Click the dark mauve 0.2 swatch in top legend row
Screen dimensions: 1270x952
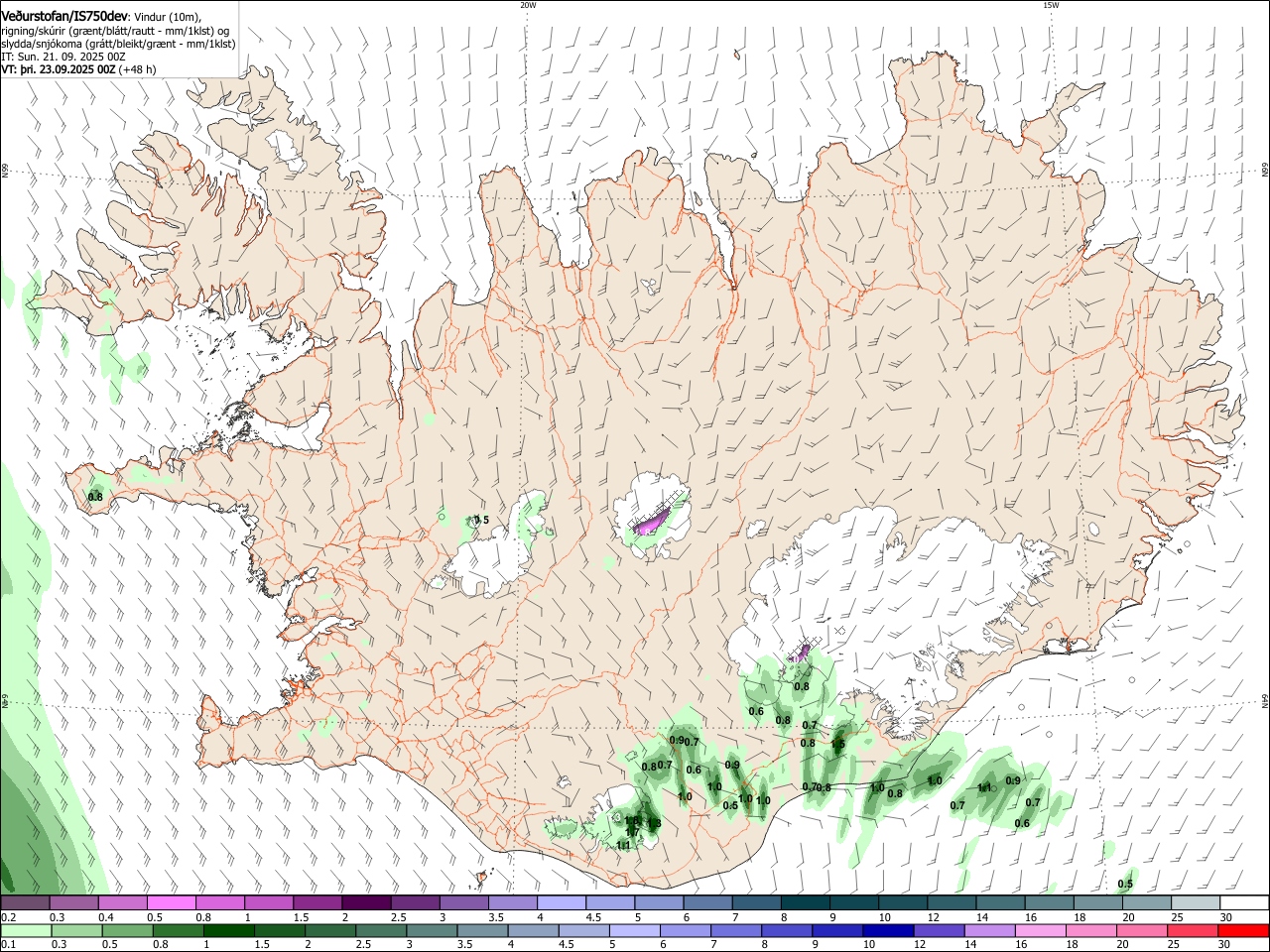25,902
